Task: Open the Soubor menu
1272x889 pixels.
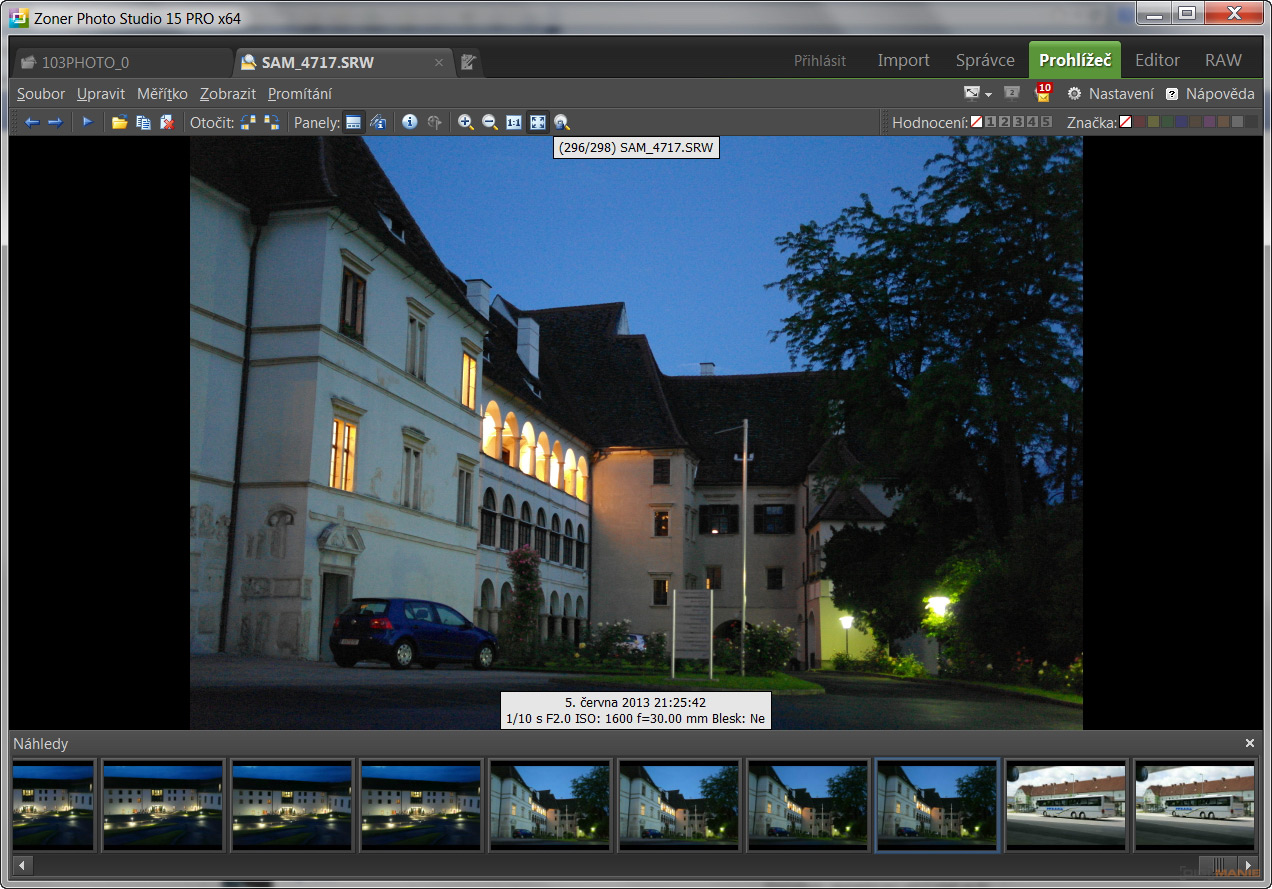Action: point(41,94)
